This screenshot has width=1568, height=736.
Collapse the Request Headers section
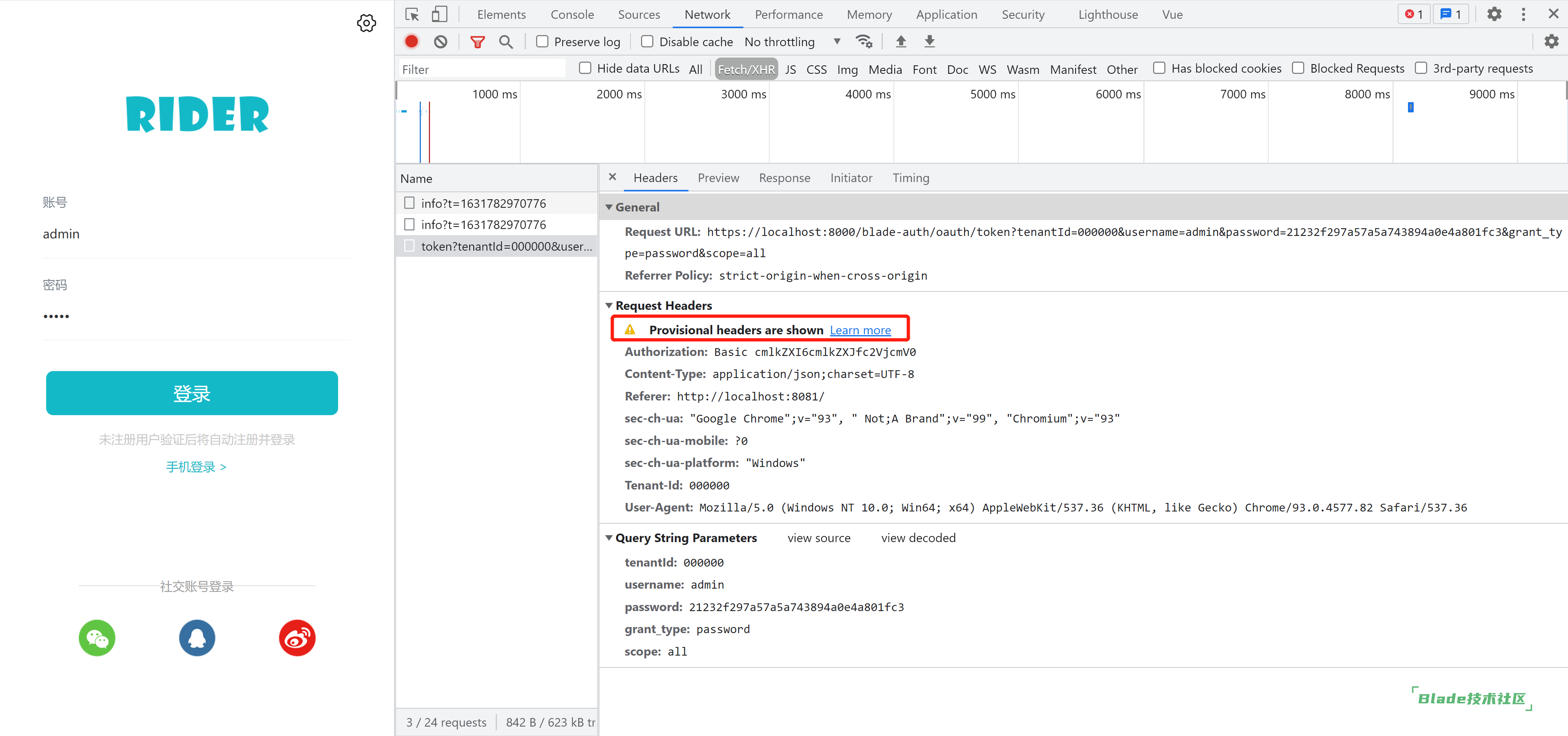point(609,305)
